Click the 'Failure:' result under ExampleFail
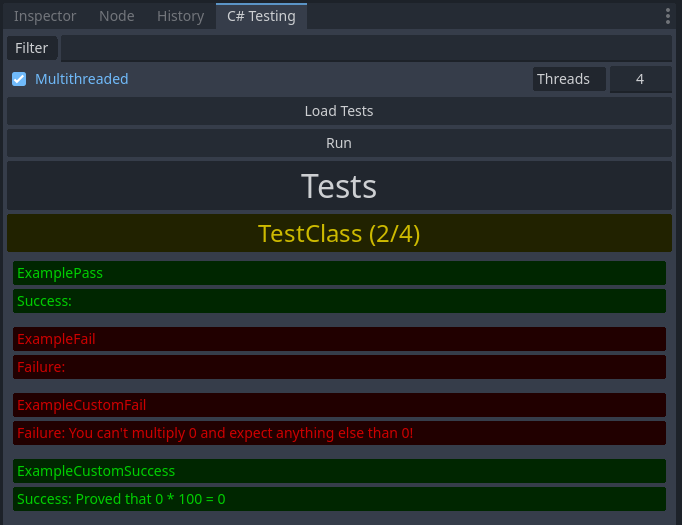The width and height of the screenshot is (682, 525). pyautogui.click(x=339, y=367)
